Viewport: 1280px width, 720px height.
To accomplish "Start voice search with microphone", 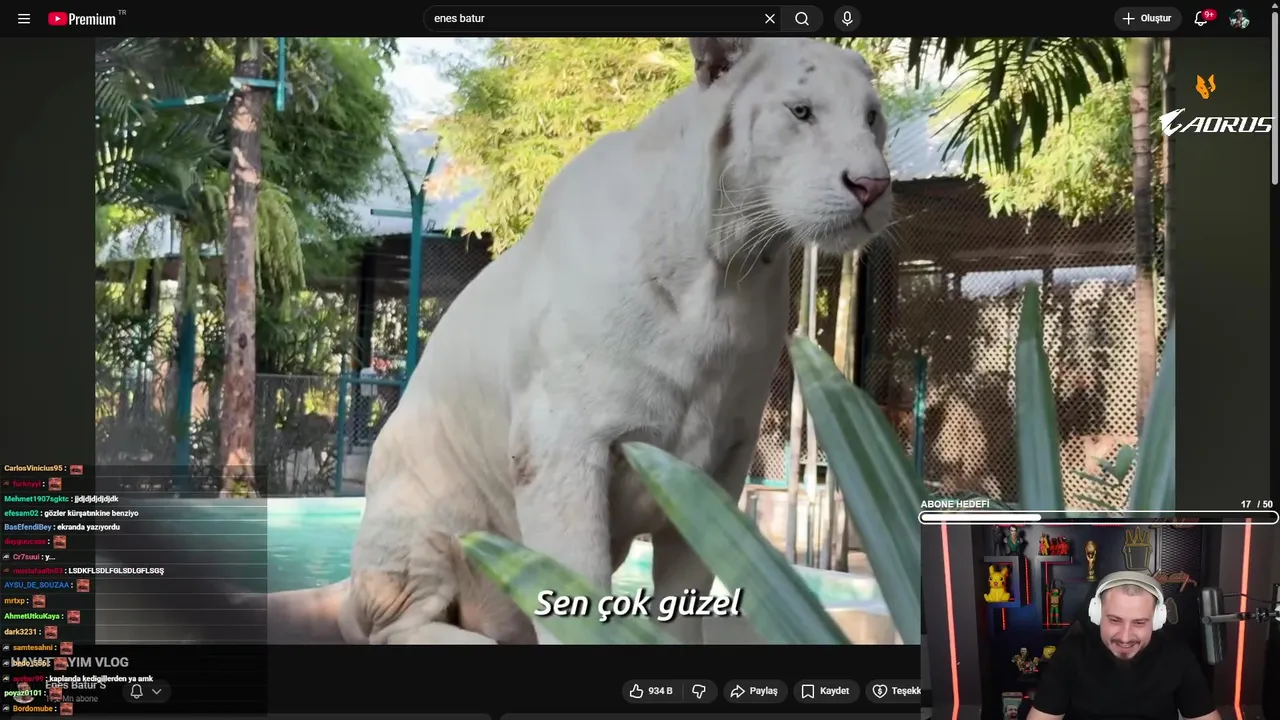I will pos(847,19).
